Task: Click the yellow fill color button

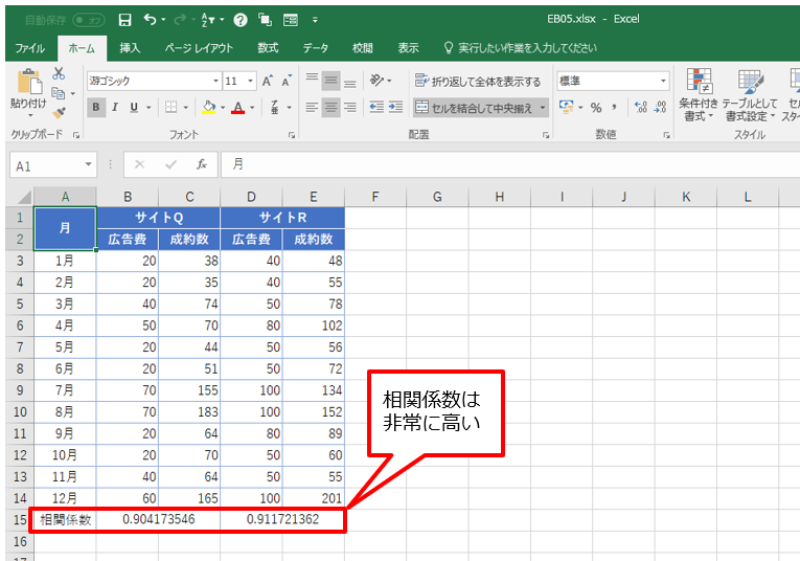Action: pos(207,107)
